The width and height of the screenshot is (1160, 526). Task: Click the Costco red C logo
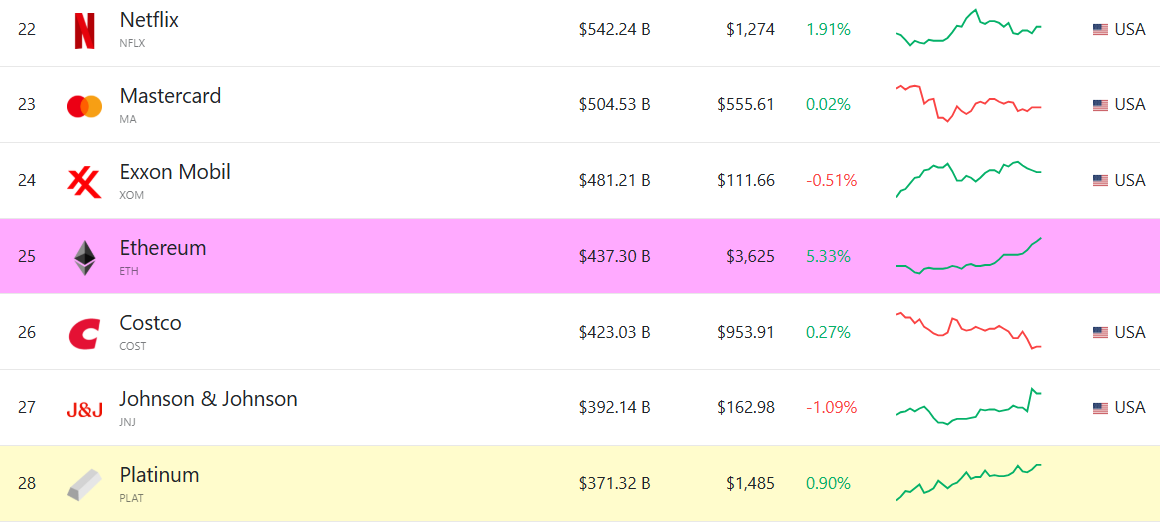[x=84, y=333]
